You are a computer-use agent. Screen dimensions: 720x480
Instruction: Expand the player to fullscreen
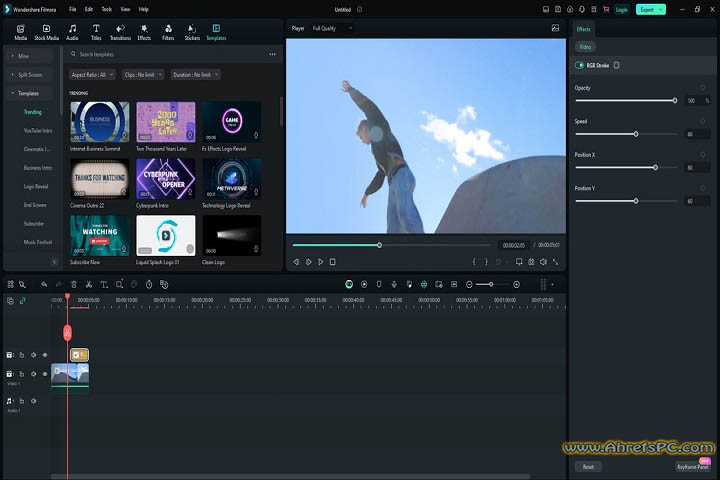556,262
